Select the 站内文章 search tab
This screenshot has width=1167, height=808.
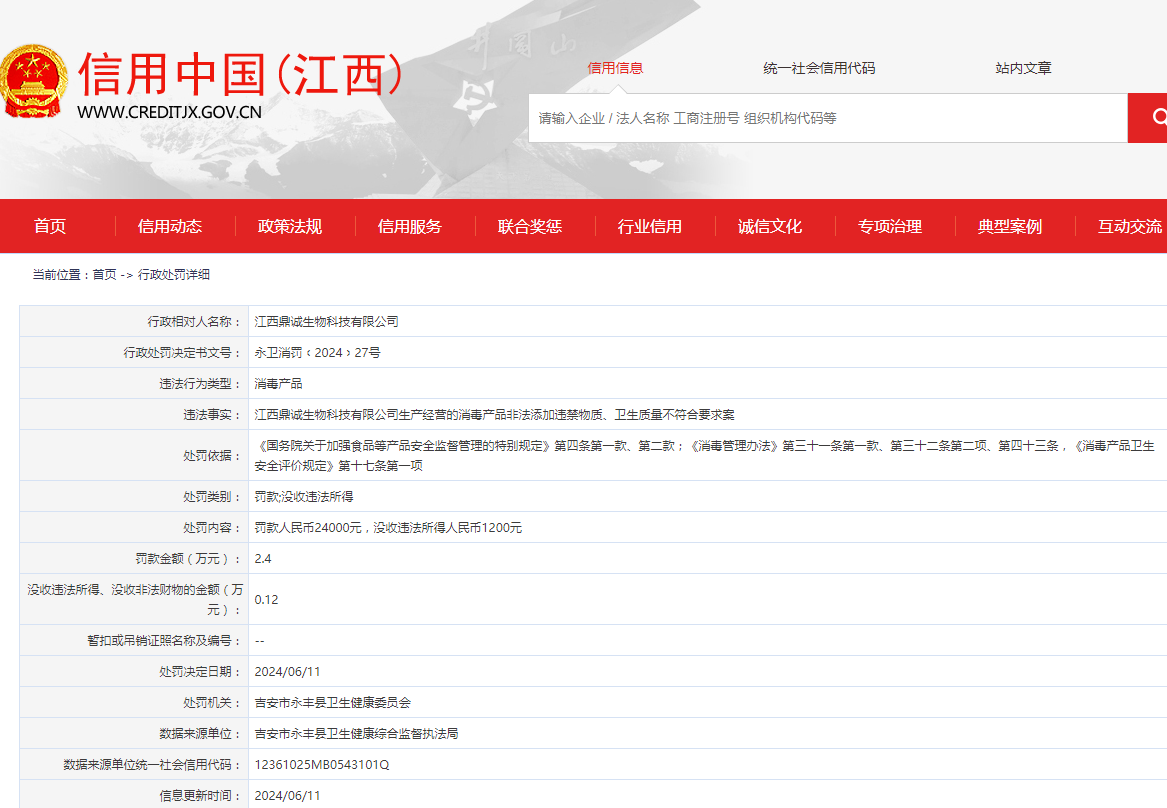(x=1023, y=68)
